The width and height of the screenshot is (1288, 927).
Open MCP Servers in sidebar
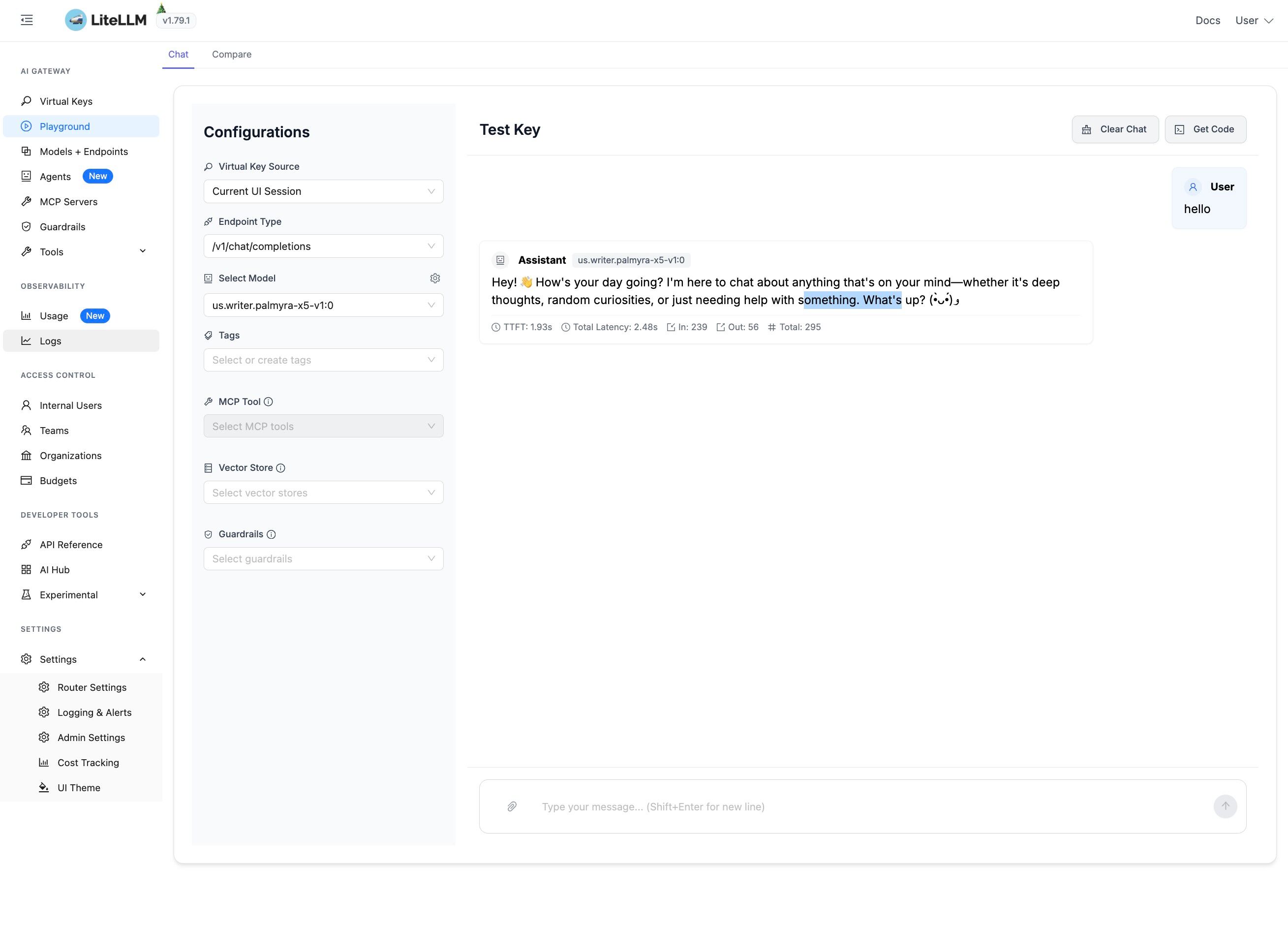pyautogui.click(x=68, y=202)
